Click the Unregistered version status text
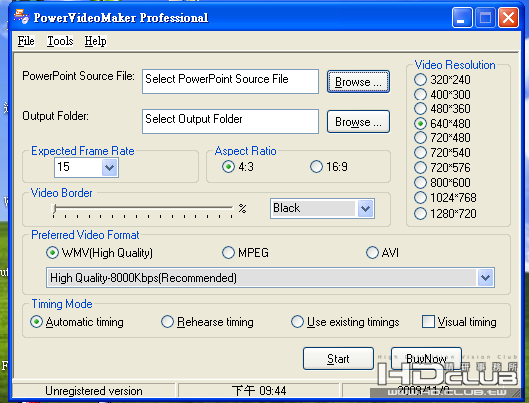The width and height of the screenshot is (529, 403). (94, 391)
